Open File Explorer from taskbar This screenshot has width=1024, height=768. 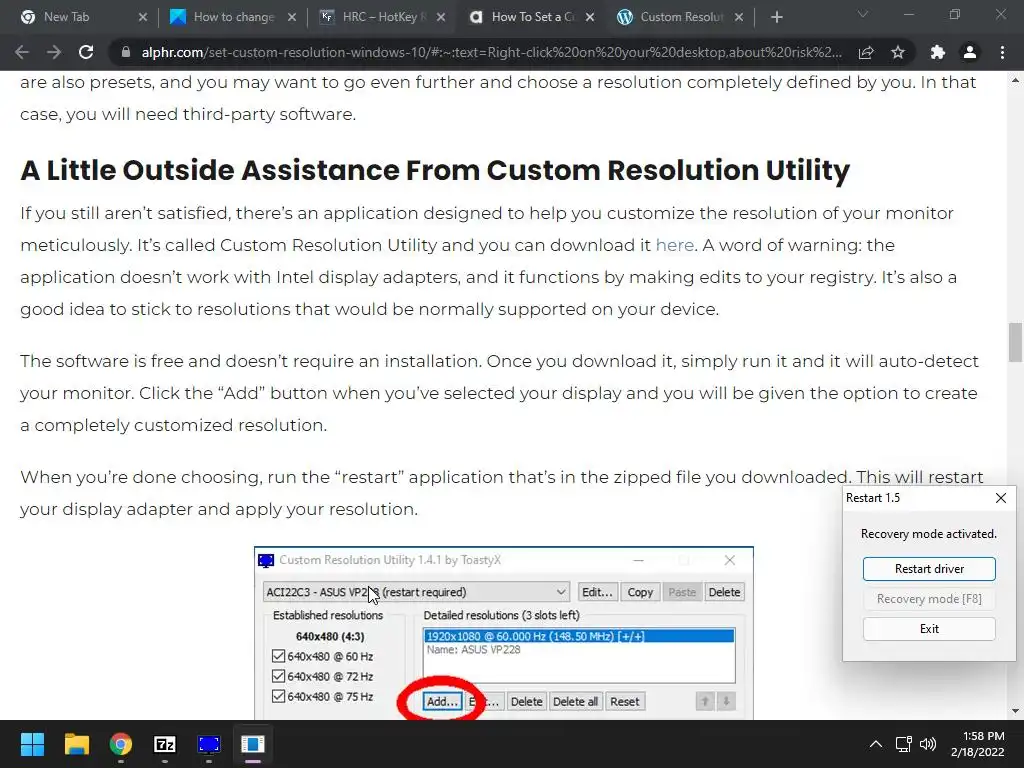pos(76,744)
